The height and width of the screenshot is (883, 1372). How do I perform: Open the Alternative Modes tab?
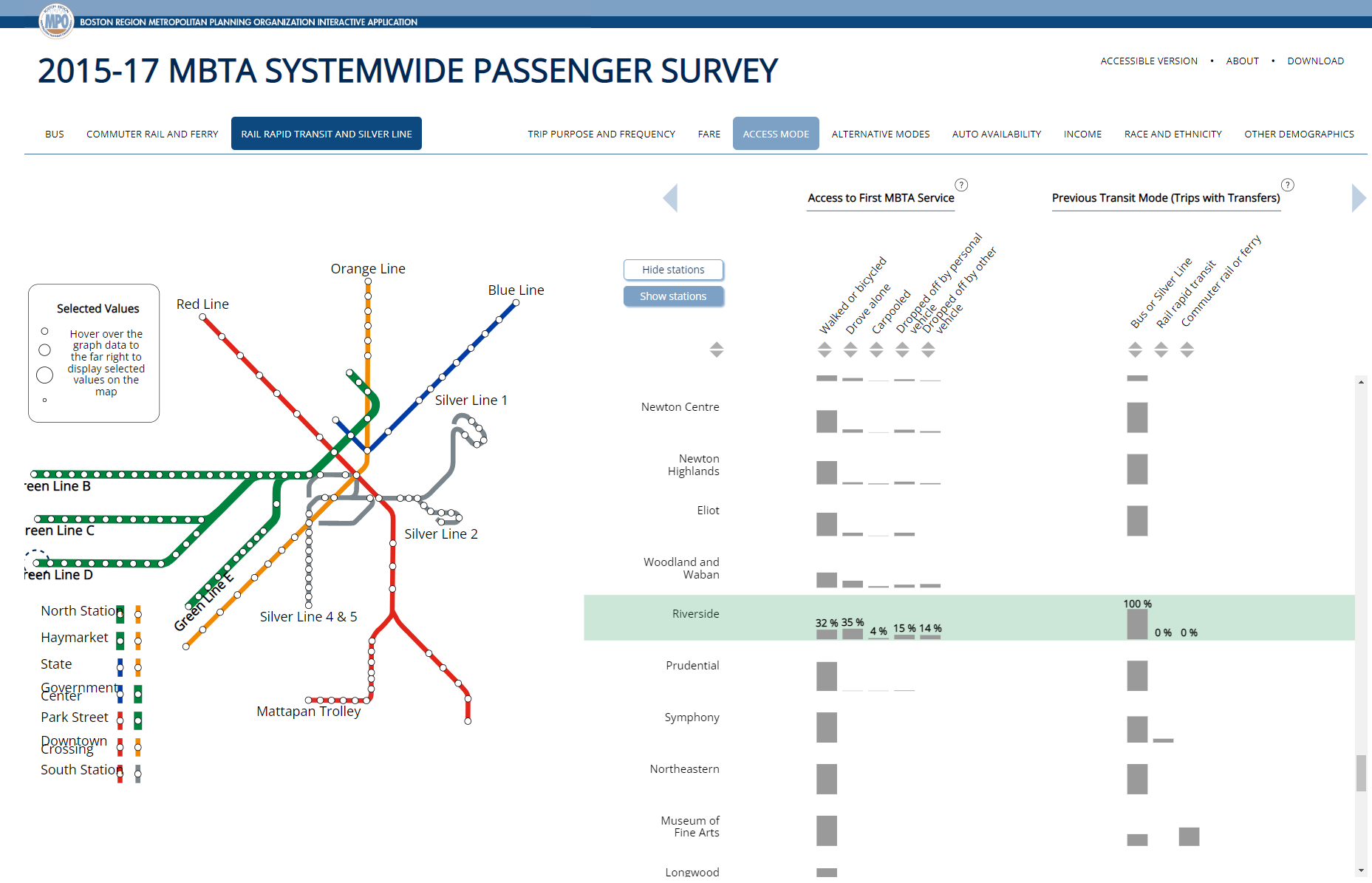(881, 134)
